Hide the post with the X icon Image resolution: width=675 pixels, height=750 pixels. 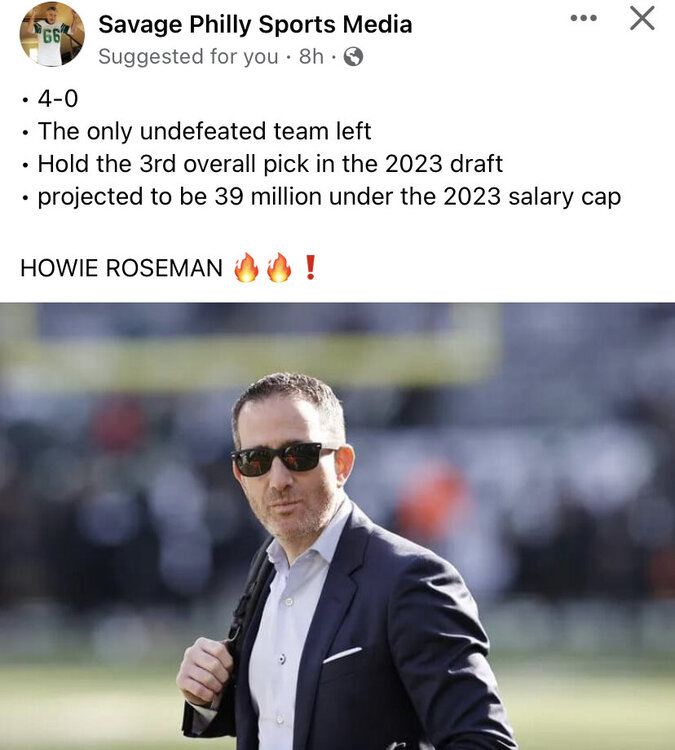point(642,19)
